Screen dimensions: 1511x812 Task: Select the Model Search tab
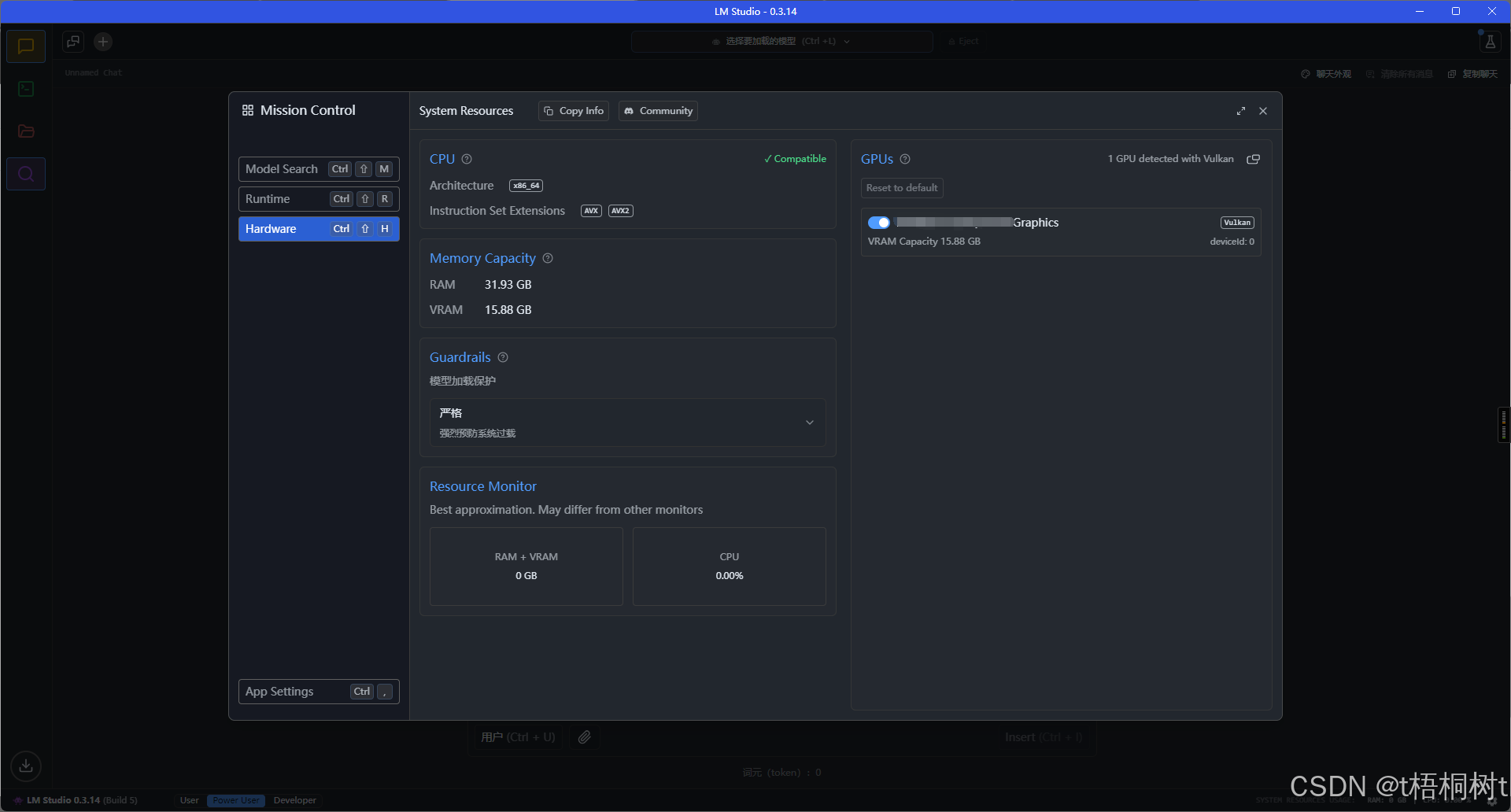point(319,169)
